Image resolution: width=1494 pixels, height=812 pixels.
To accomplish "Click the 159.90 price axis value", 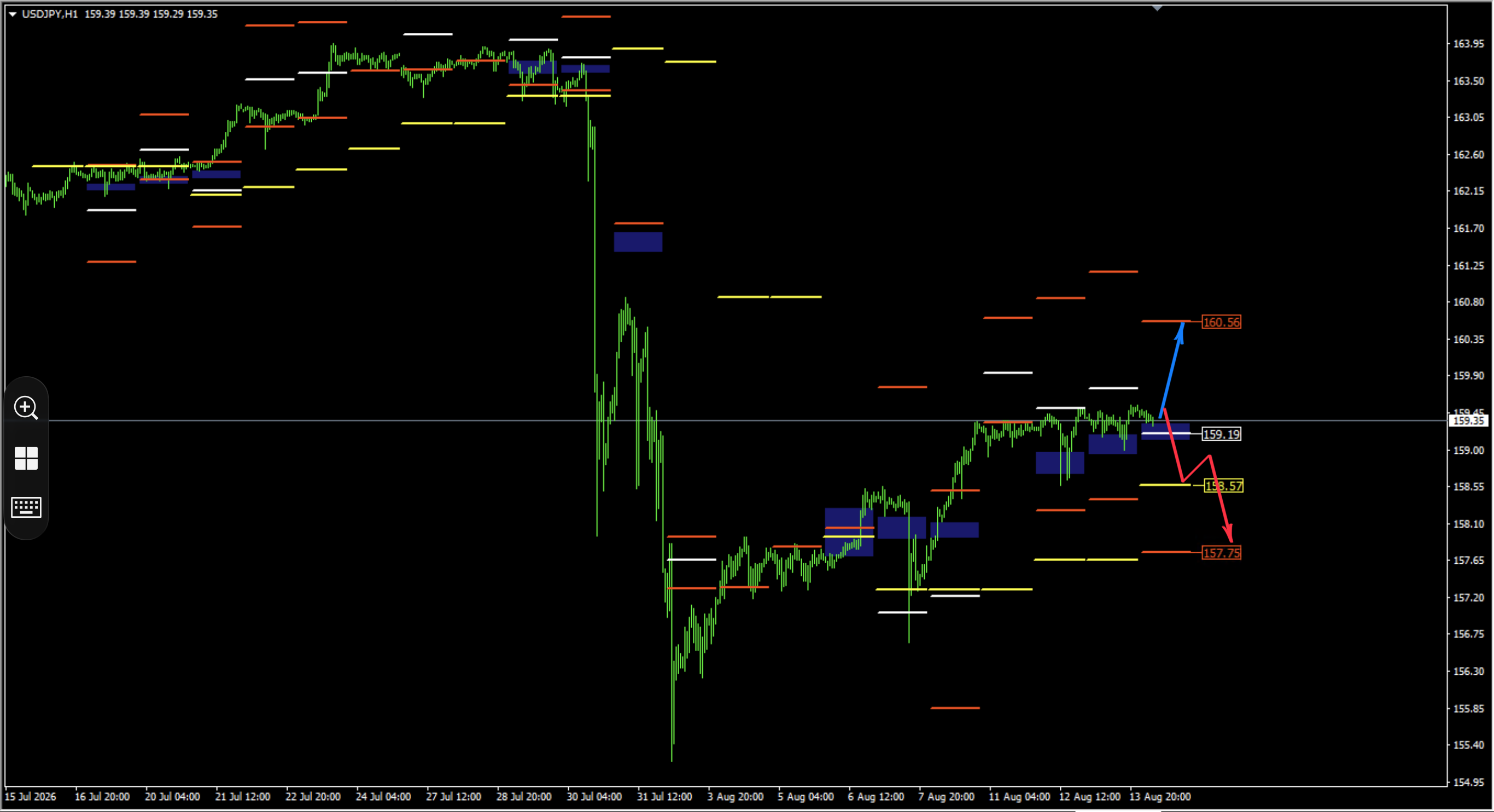I will [1468, 376].
